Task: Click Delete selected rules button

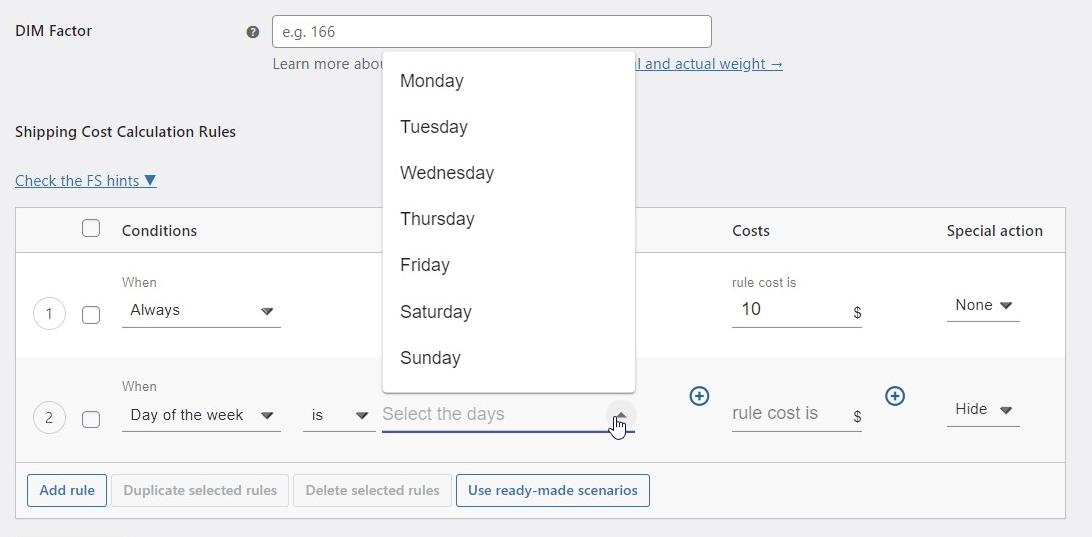Action: 373,490
